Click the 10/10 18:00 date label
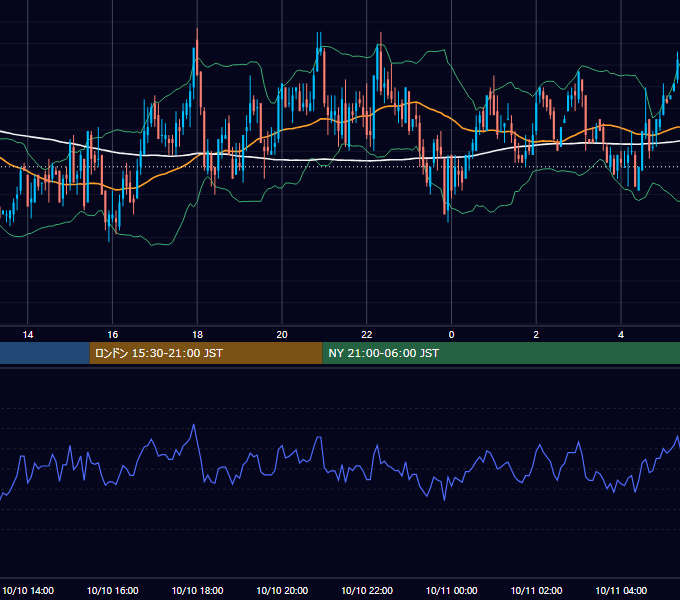 [197, 590]
